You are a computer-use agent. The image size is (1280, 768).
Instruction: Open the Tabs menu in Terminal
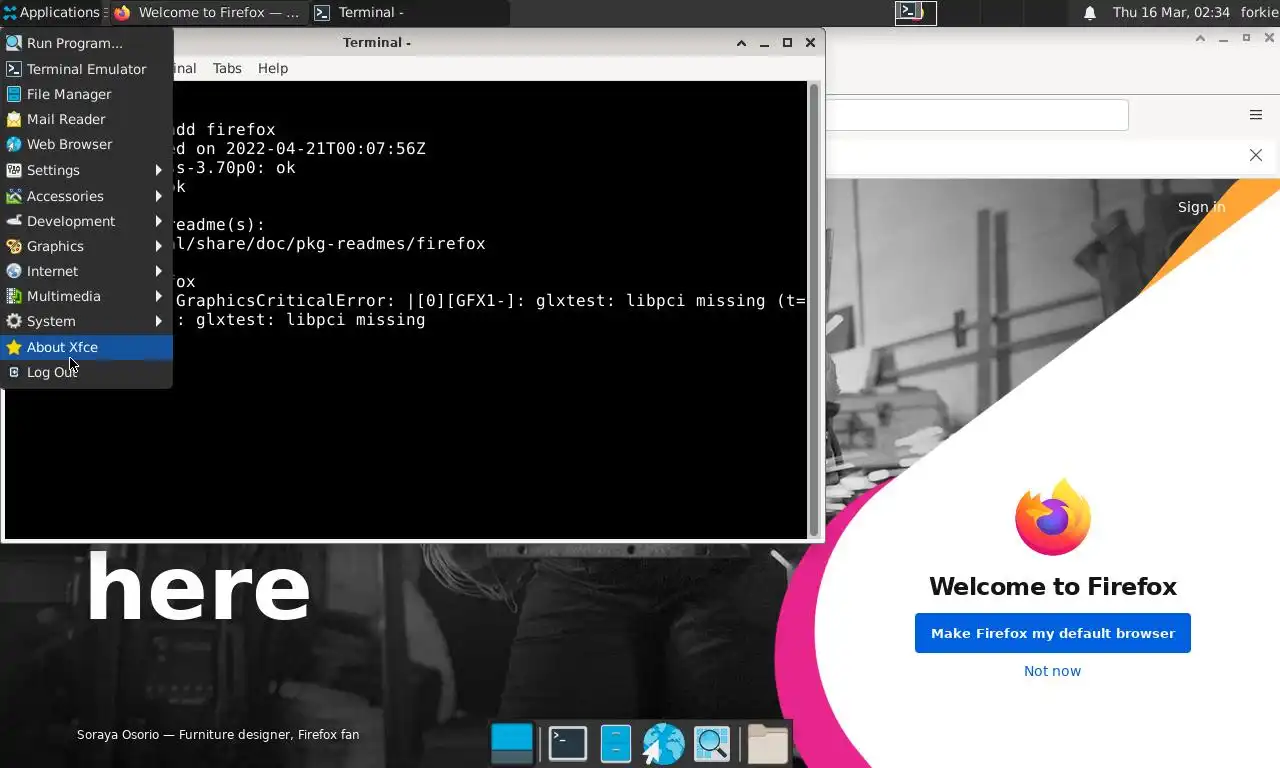[x=227, y=68]
